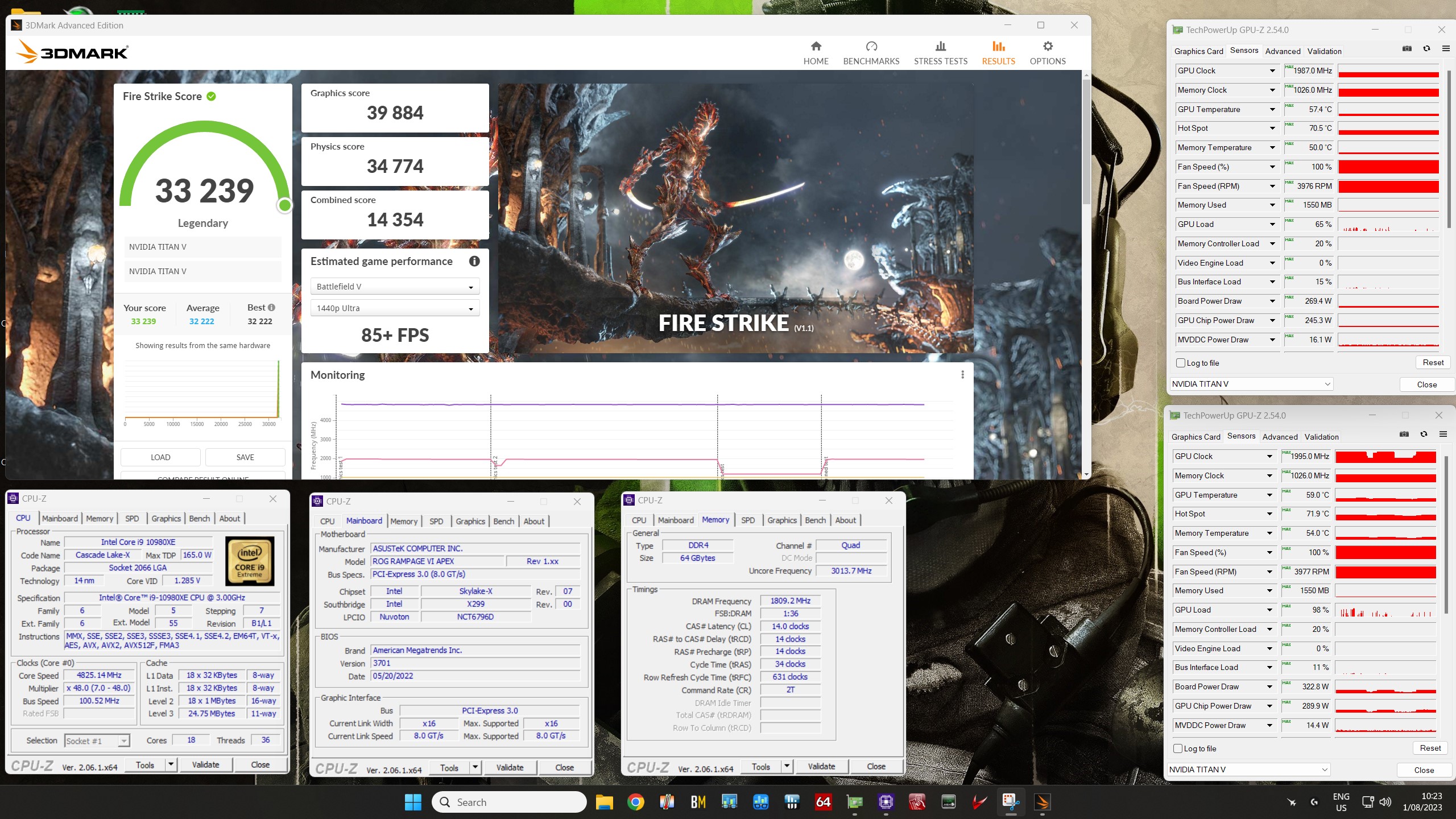Screen dimensions: 1456x819
Task: Take screenshot in the upper GPU-Z window
Action: [1407, 49]
